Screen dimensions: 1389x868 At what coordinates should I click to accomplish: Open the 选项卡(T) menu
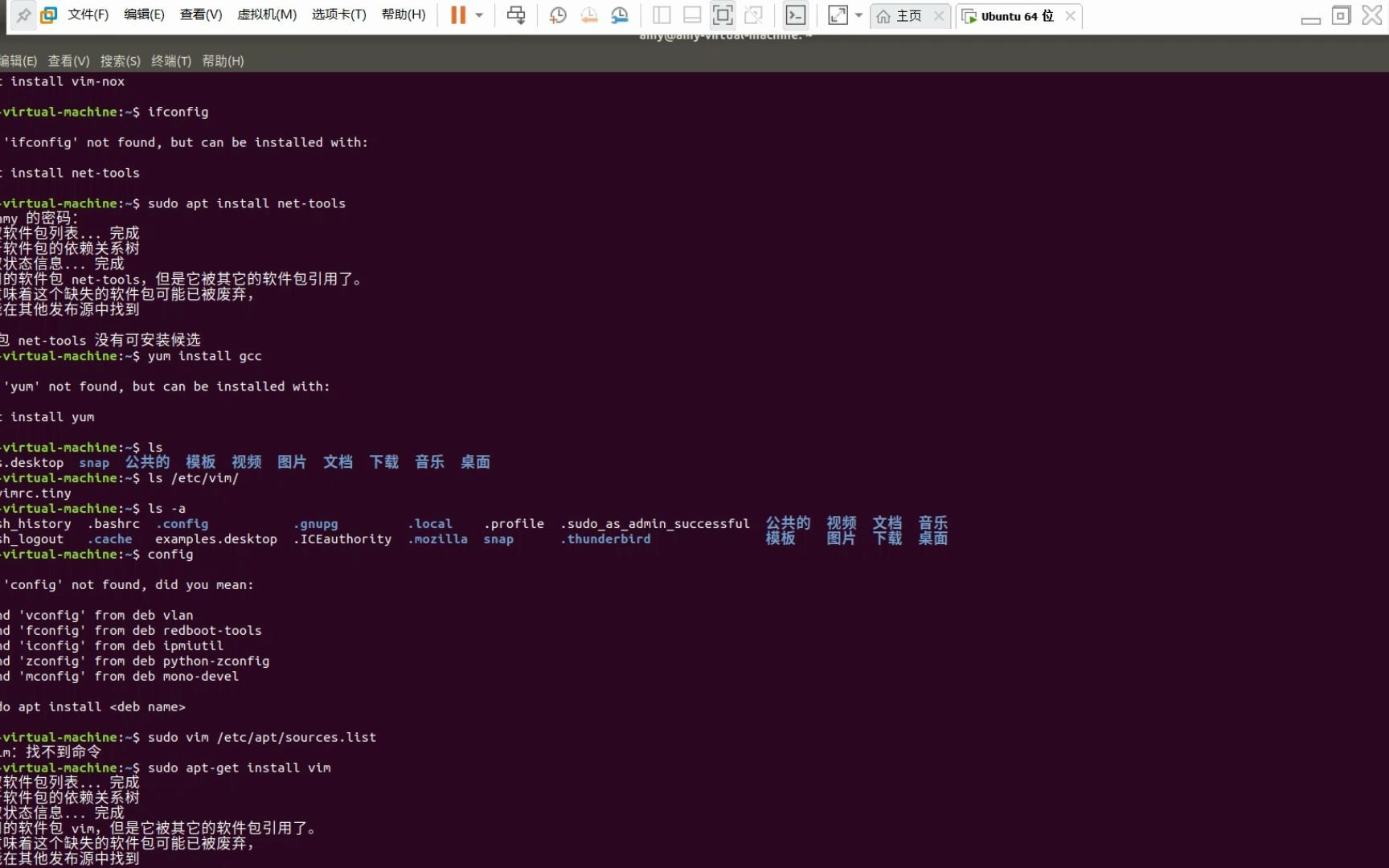tap(339, 15)
